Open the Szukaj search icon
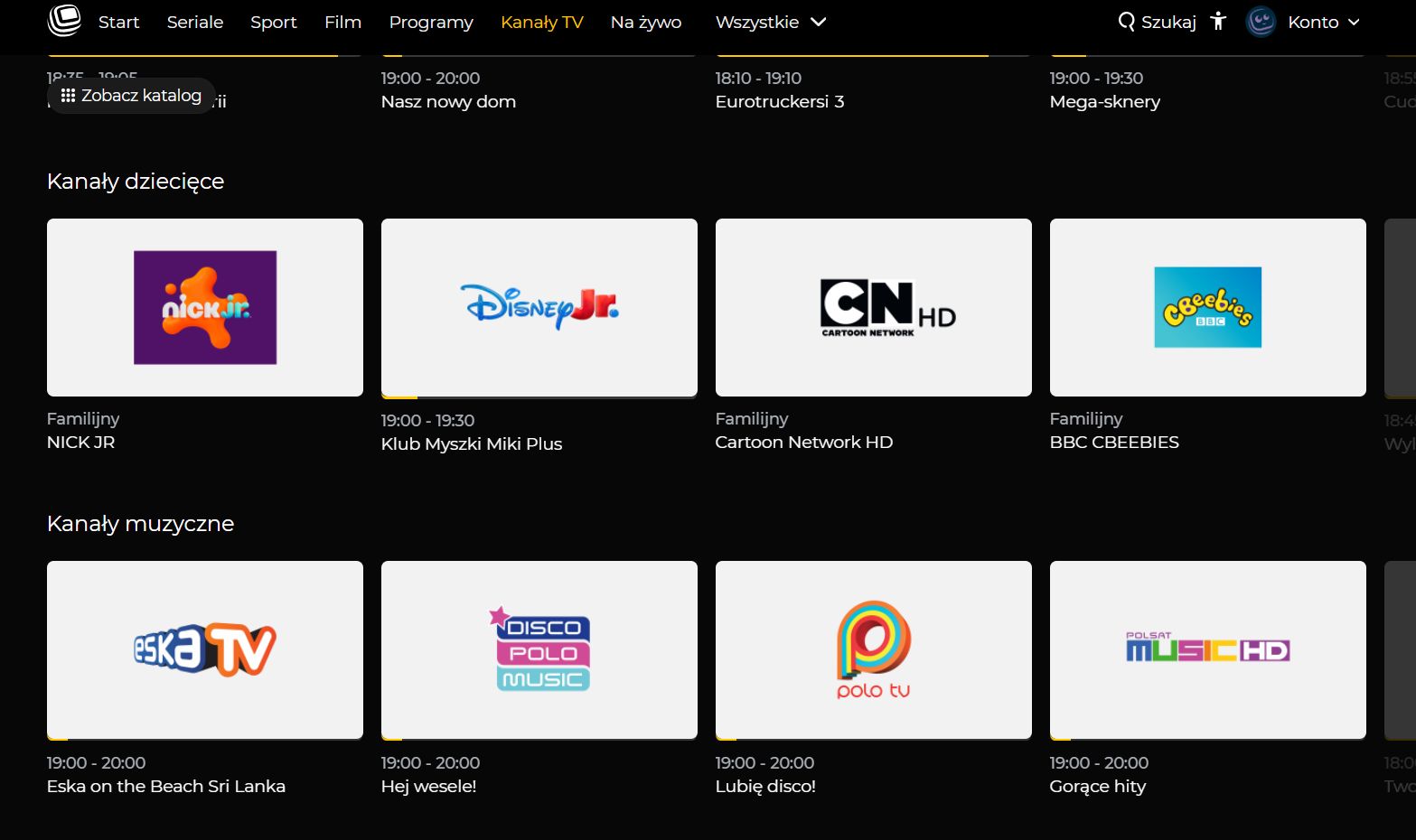 [x=1156, y=22]
